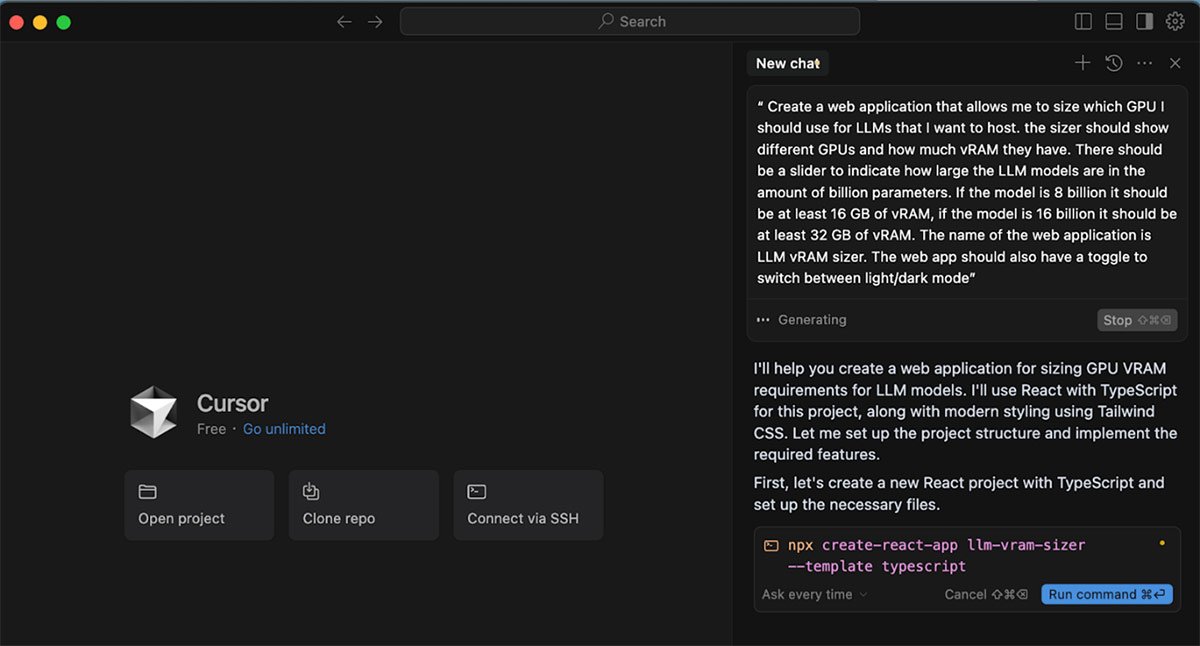Open the chat more options ellipsis
1200x646 pixels.
(1145, 63)
